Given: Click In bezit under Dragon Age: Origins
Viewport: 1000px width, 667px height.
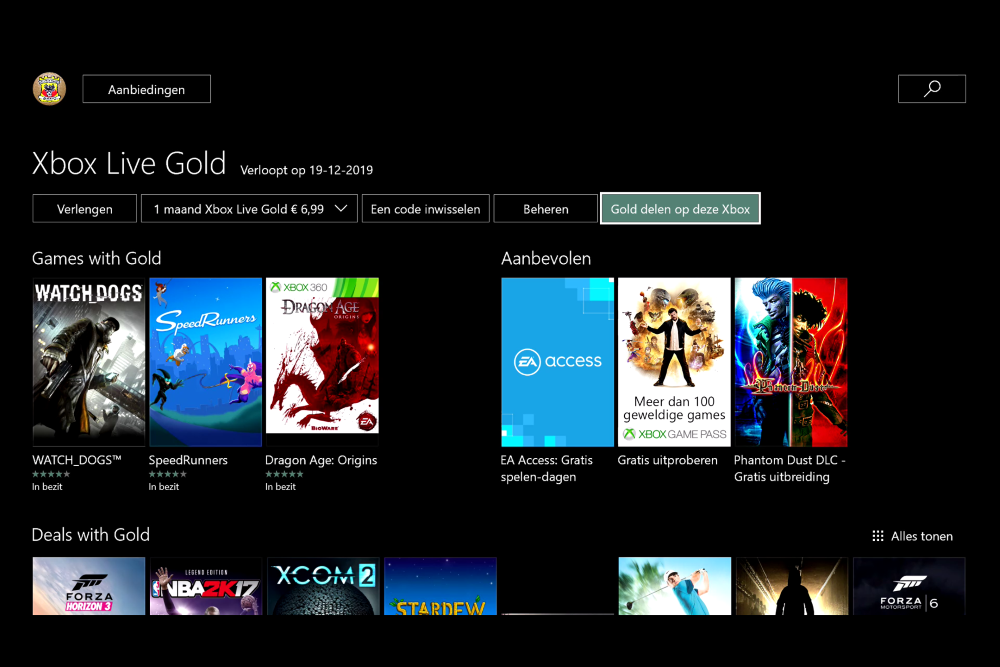Looking at the screenshot, I should point(281,487).
